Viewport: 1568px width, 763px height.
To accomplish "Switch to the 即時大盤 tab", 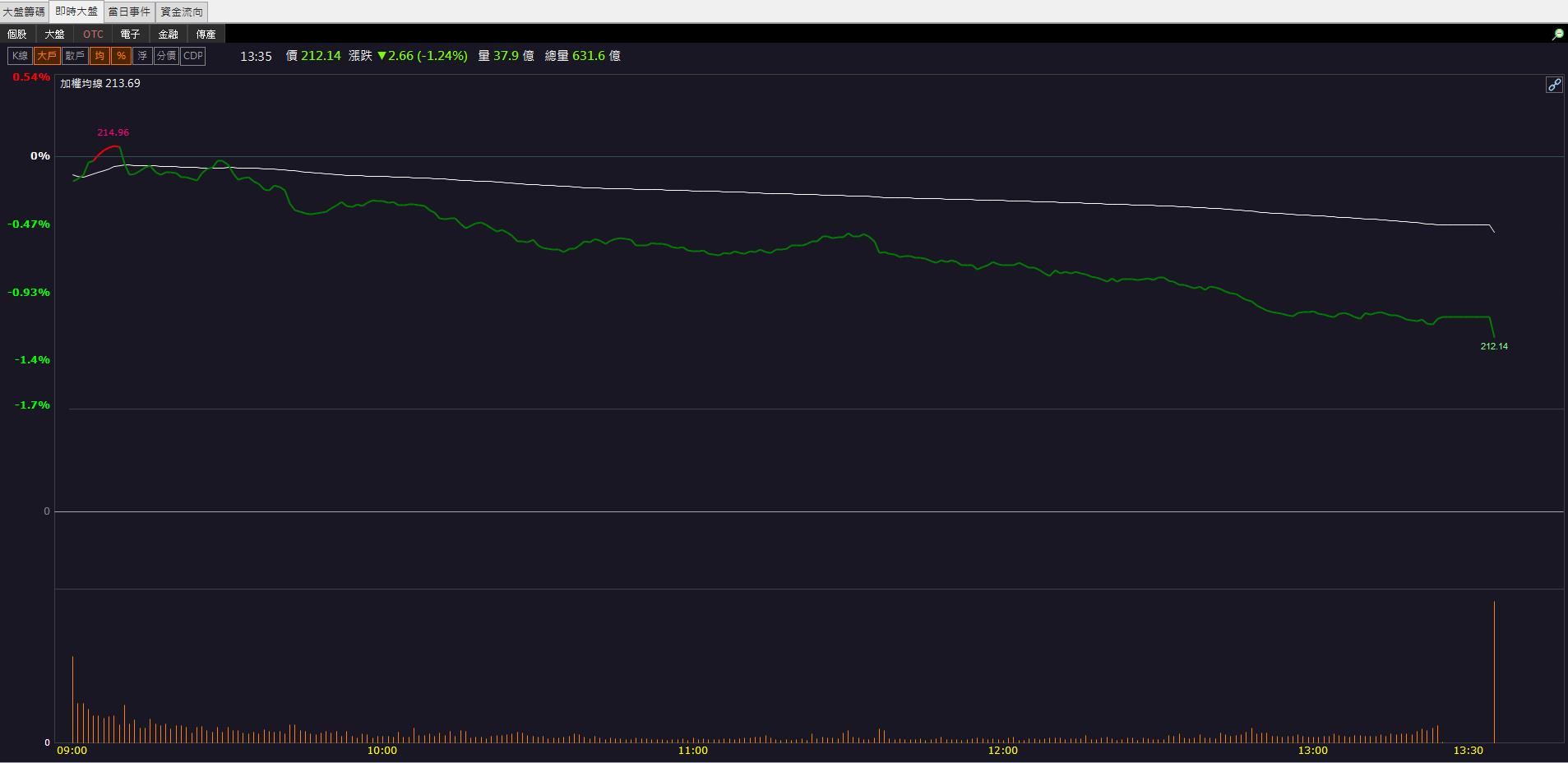I will tap(76, 12).
